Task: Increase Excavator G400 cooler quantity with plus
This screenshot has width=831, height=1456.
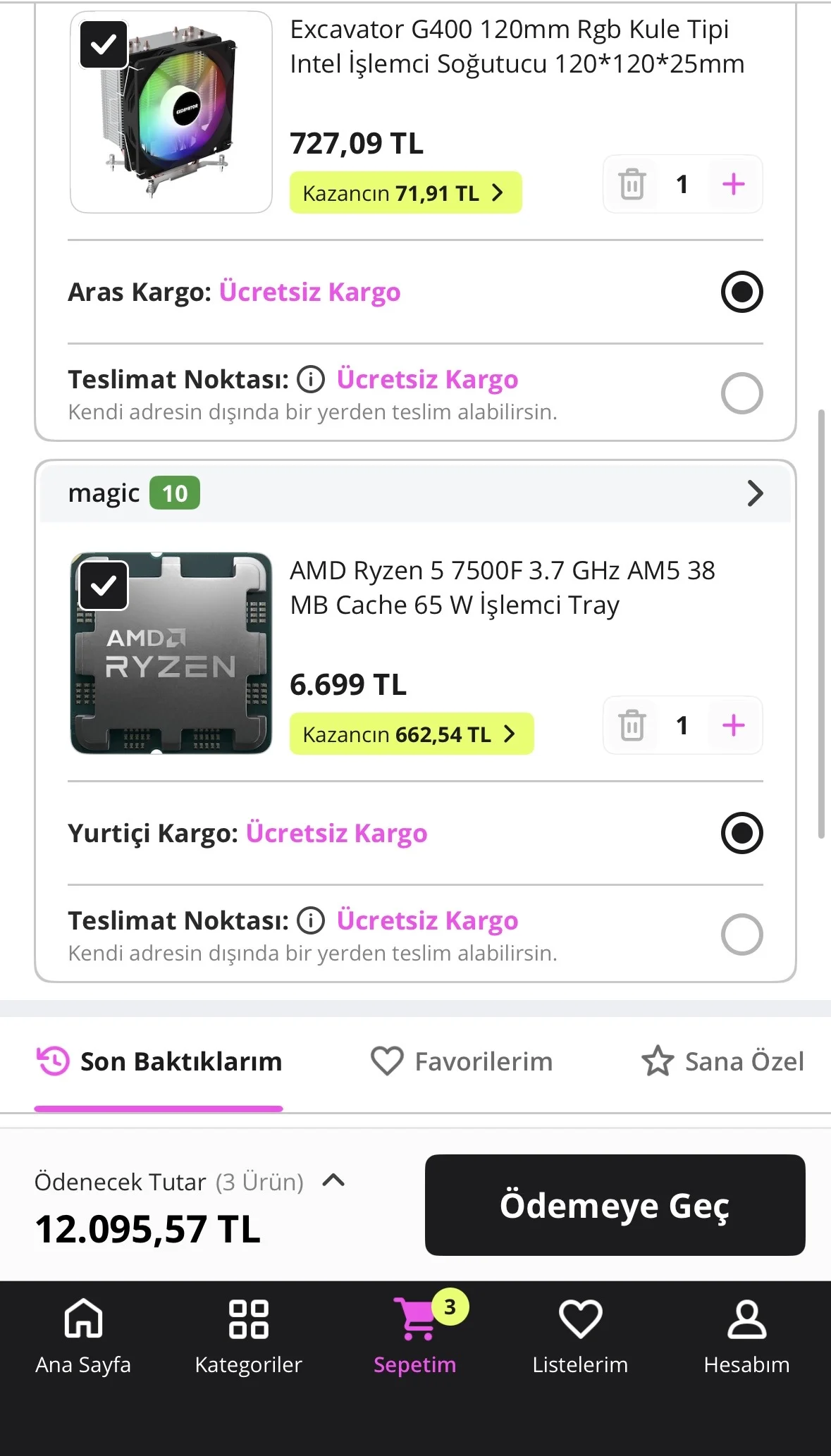Action: [x=734, y=185]
